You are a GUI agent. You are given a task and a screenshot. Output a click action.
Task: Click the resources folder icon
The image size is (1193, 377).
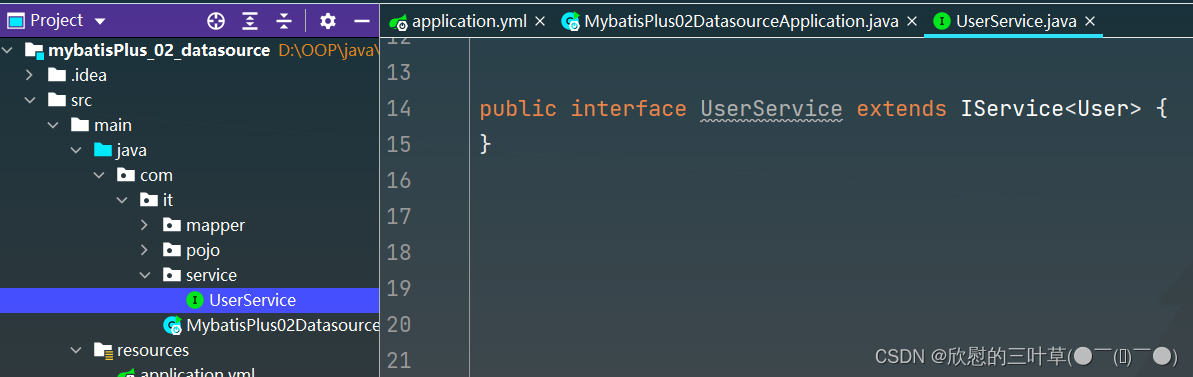tap(103, 350)
